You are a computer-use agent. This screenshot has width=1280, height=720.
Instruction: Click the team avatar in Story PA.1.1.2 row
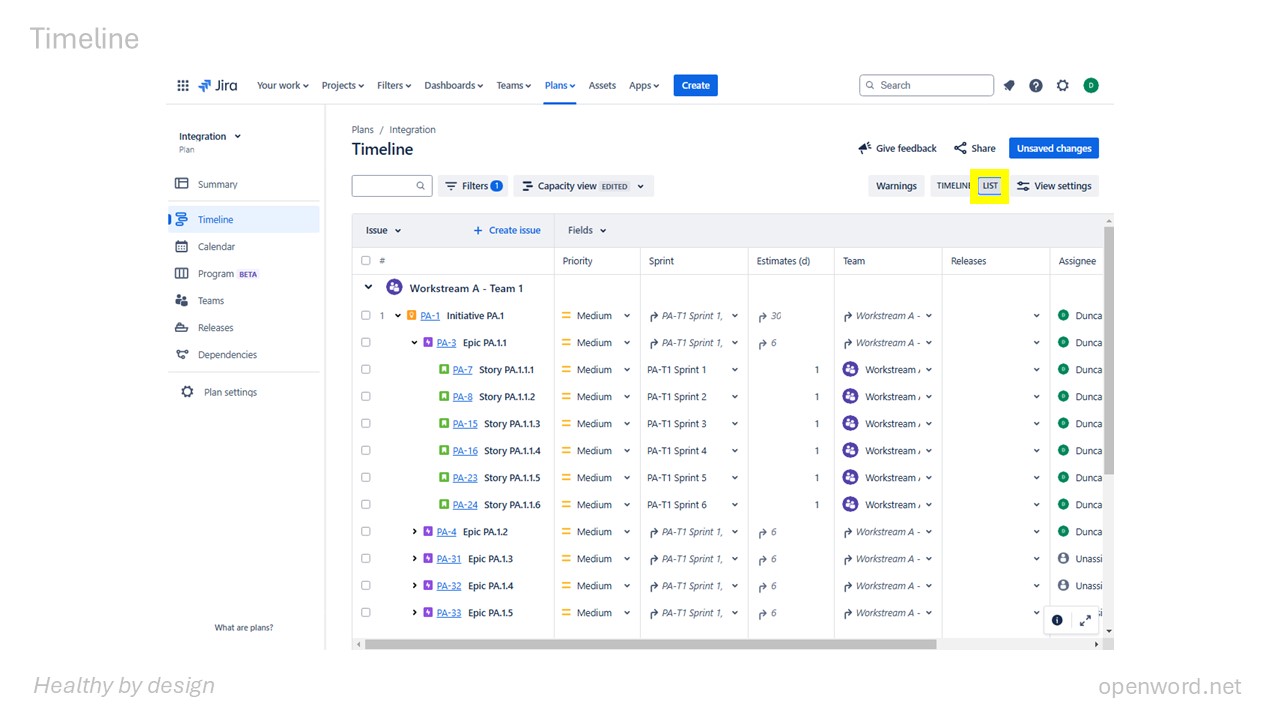tap(850, 397)
